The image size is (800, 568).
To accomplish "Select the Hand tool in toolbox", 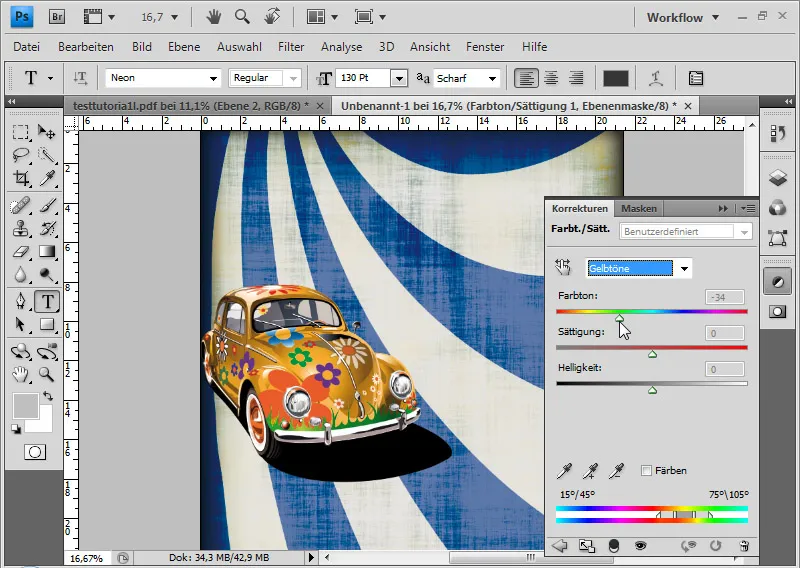I will pyautogui.click(x=20, y=375).
